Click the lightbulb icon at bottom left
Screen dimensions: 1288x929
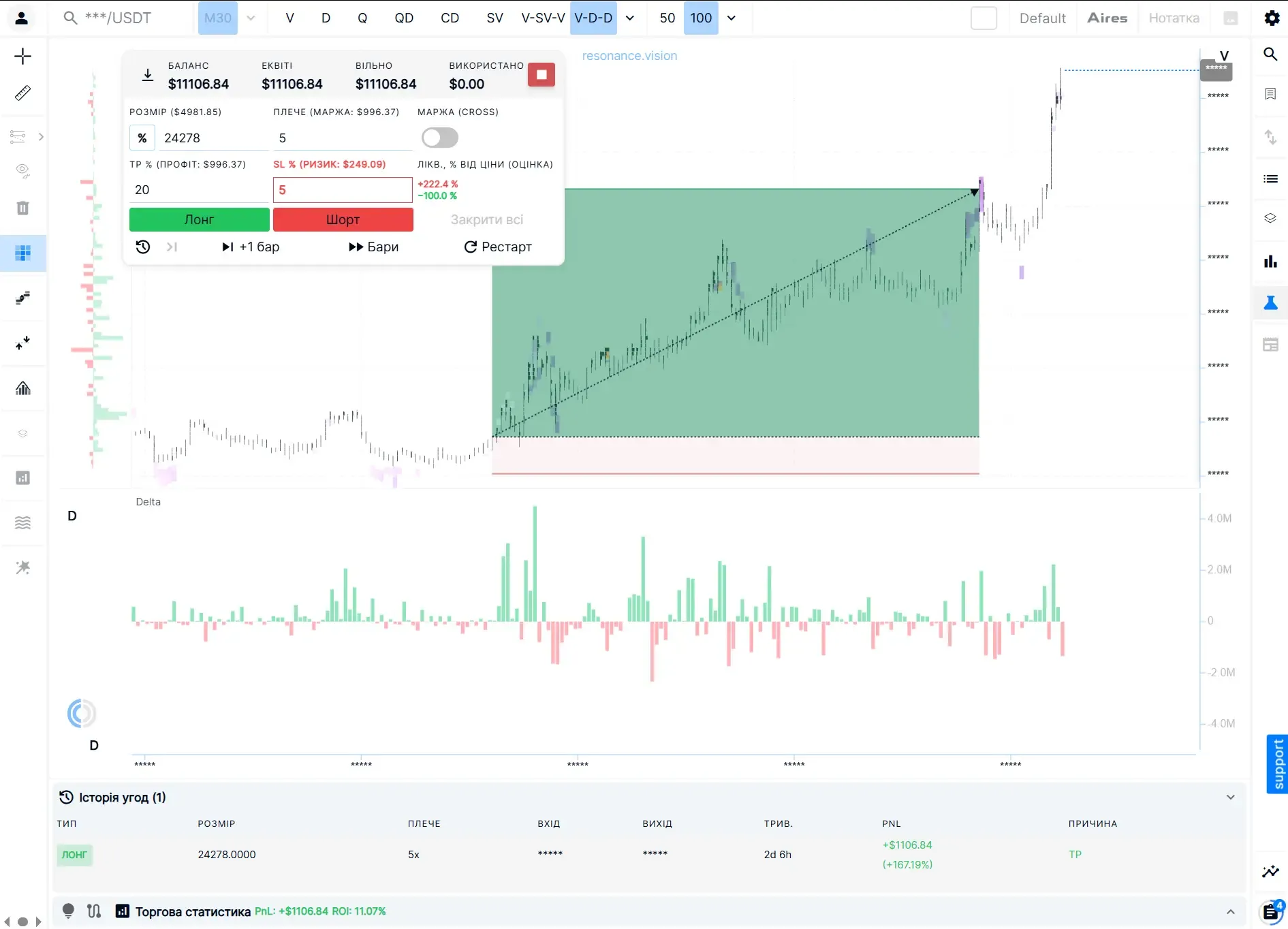(x=68, y=911)
